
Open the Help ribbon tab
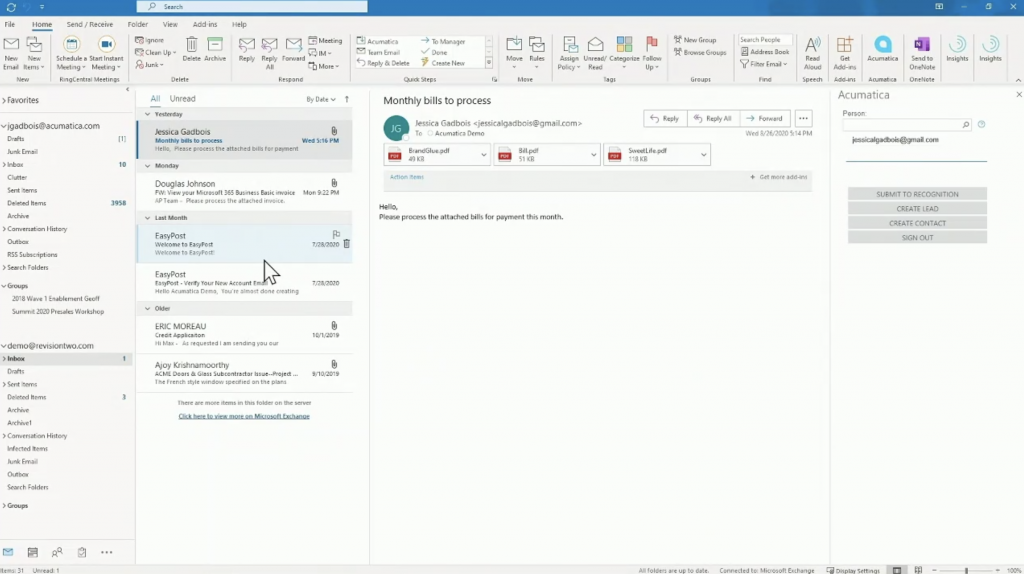[x=239, y=24]
